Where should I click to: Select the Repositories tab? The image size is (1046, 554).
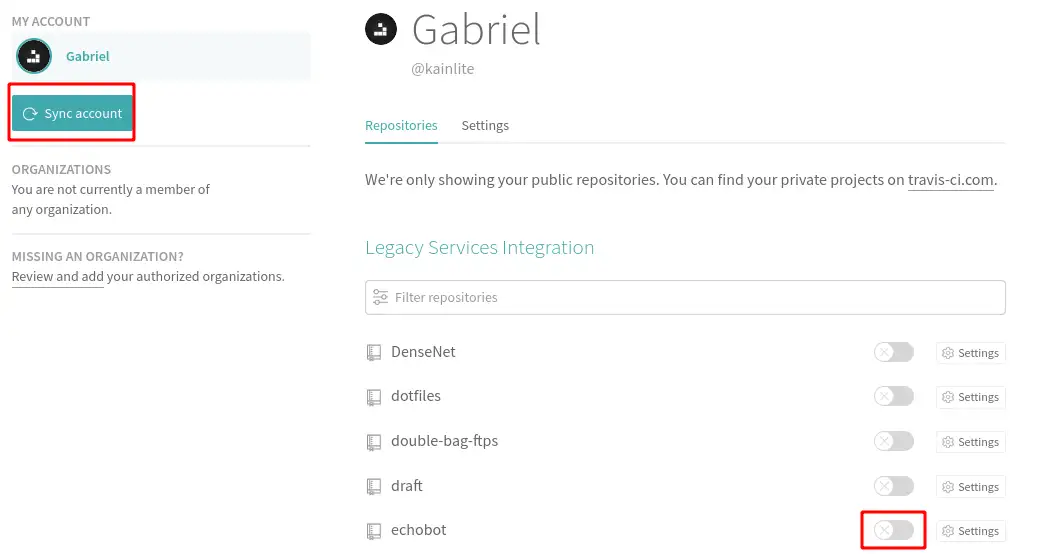coord(401,125)
